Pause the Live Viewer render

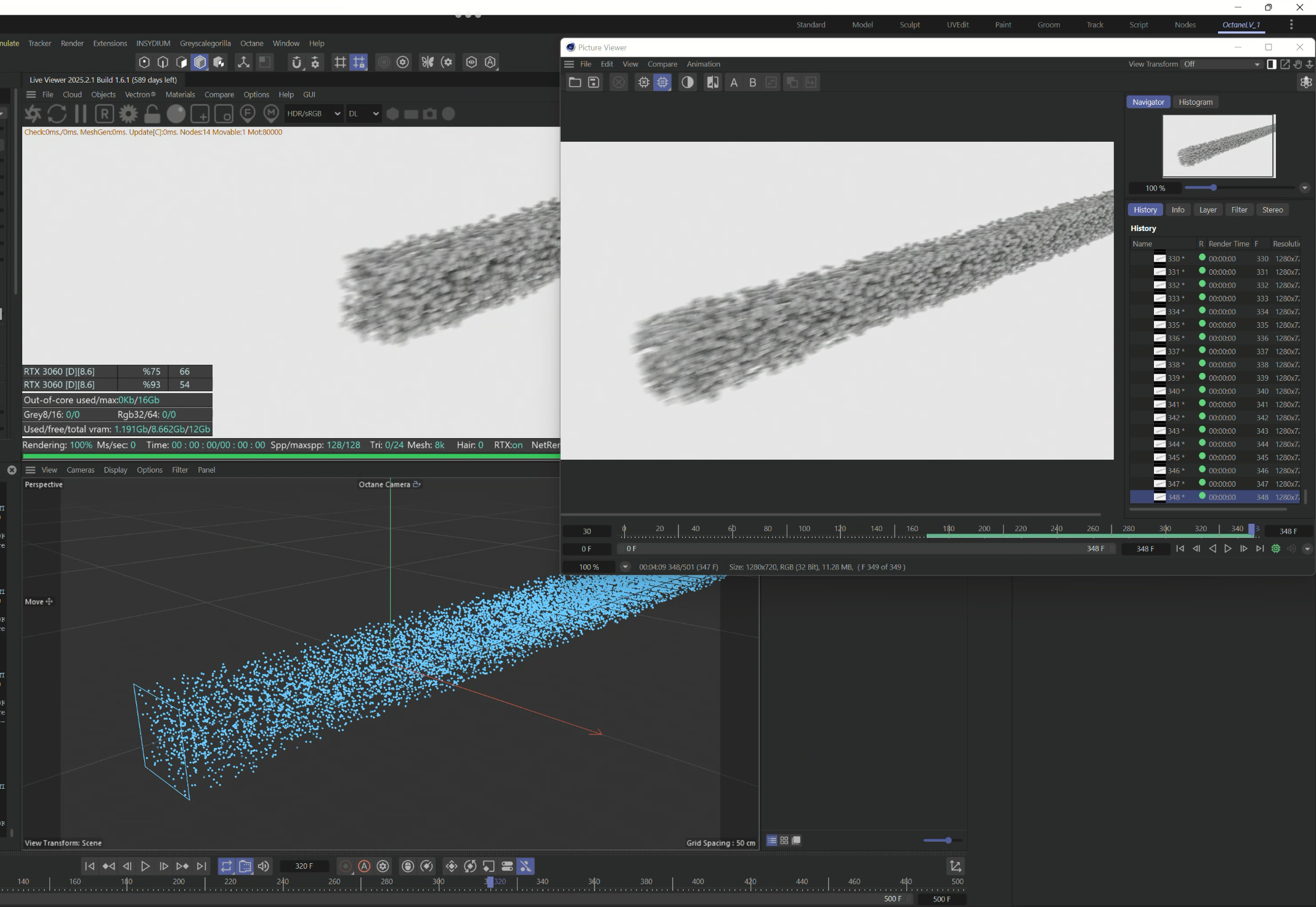pyautogui.click(x=80, y=114)
